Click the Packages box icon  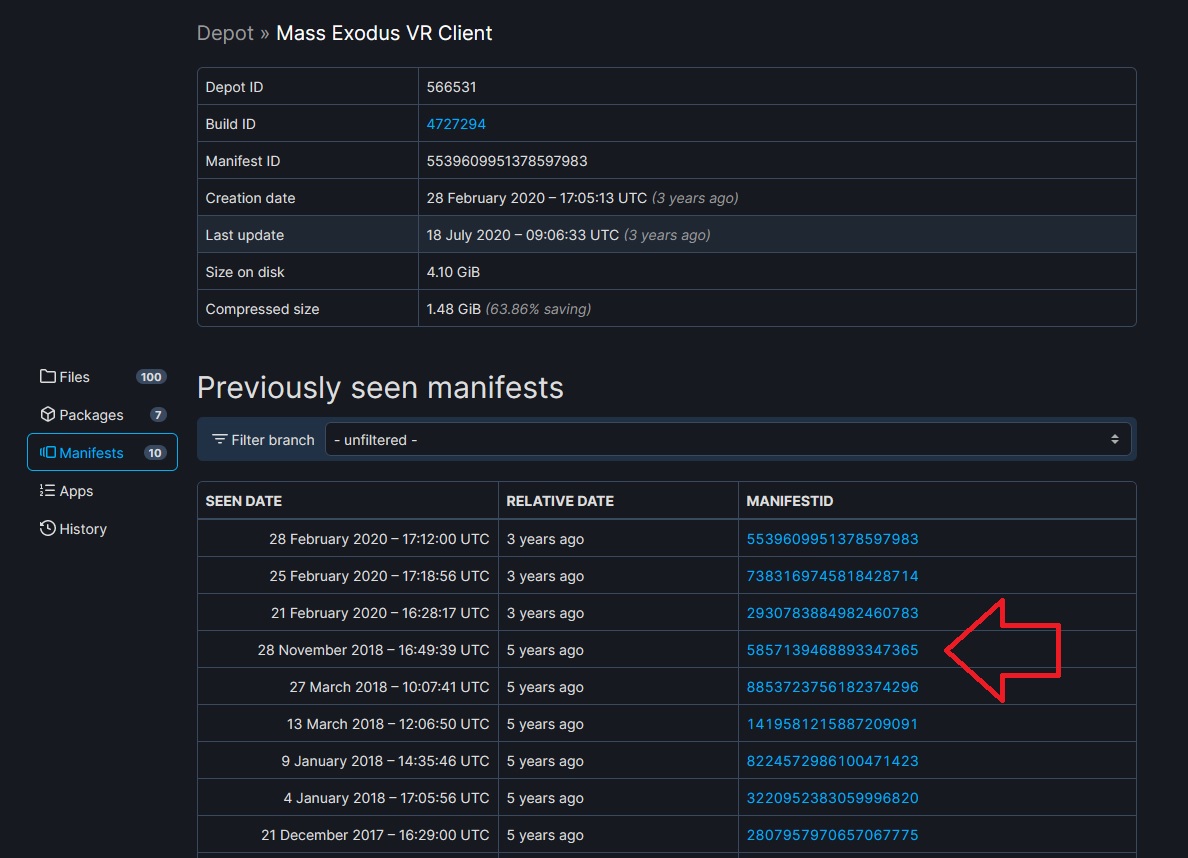(x=48, y=415)
